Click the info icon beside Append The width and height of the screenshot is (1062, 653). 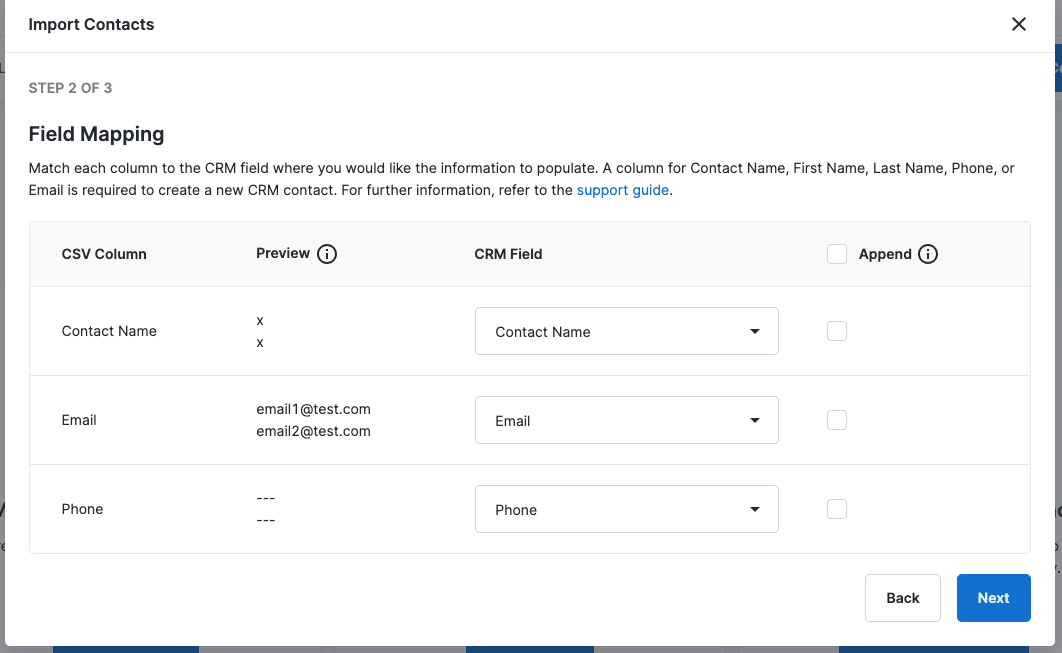pos(928,254)
